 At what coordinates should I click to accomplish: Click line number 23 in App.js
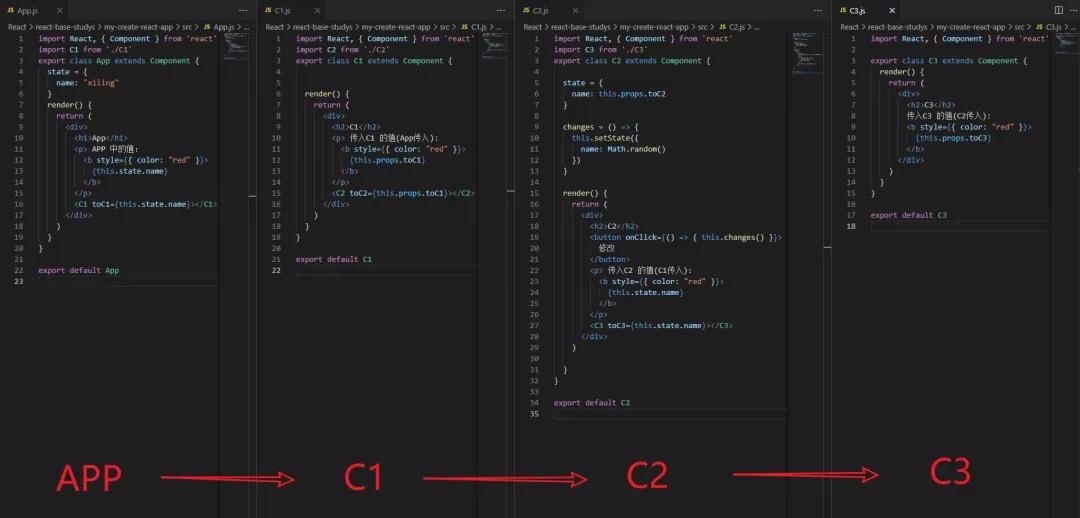click(x=20, y=281)
